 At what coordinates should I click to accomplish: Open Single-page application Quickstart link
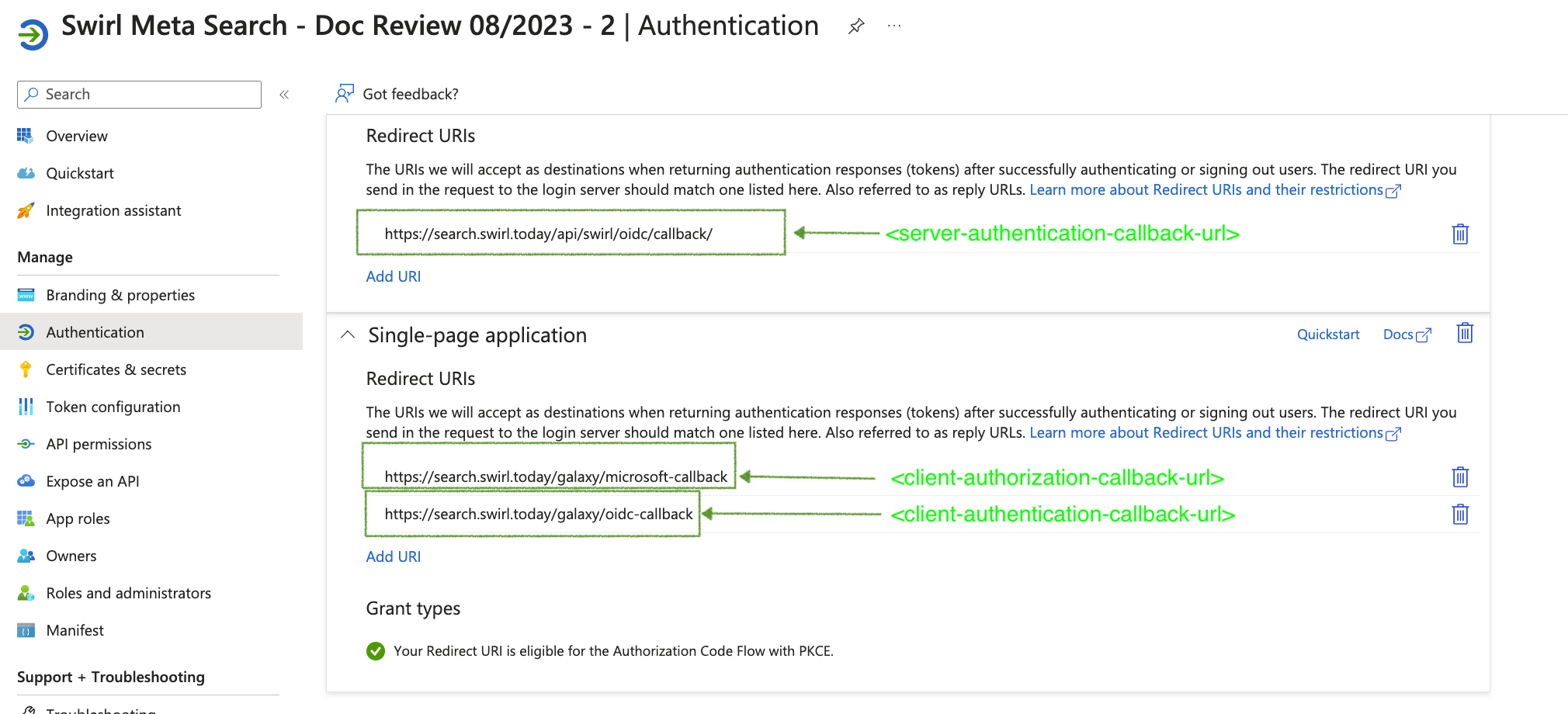[x=1328, y=334]
